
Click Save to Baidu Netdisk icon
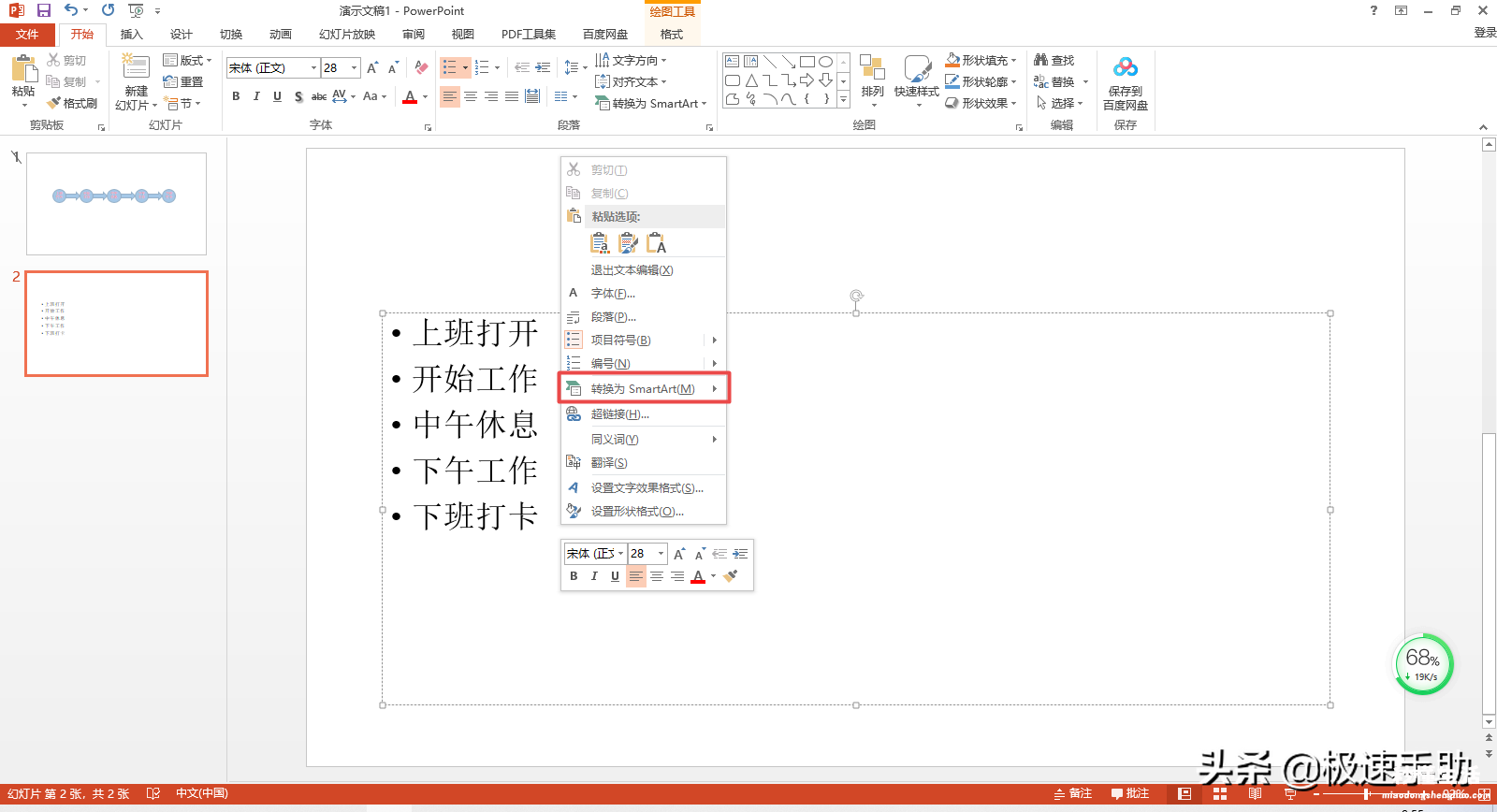[x=1126, y=67]
